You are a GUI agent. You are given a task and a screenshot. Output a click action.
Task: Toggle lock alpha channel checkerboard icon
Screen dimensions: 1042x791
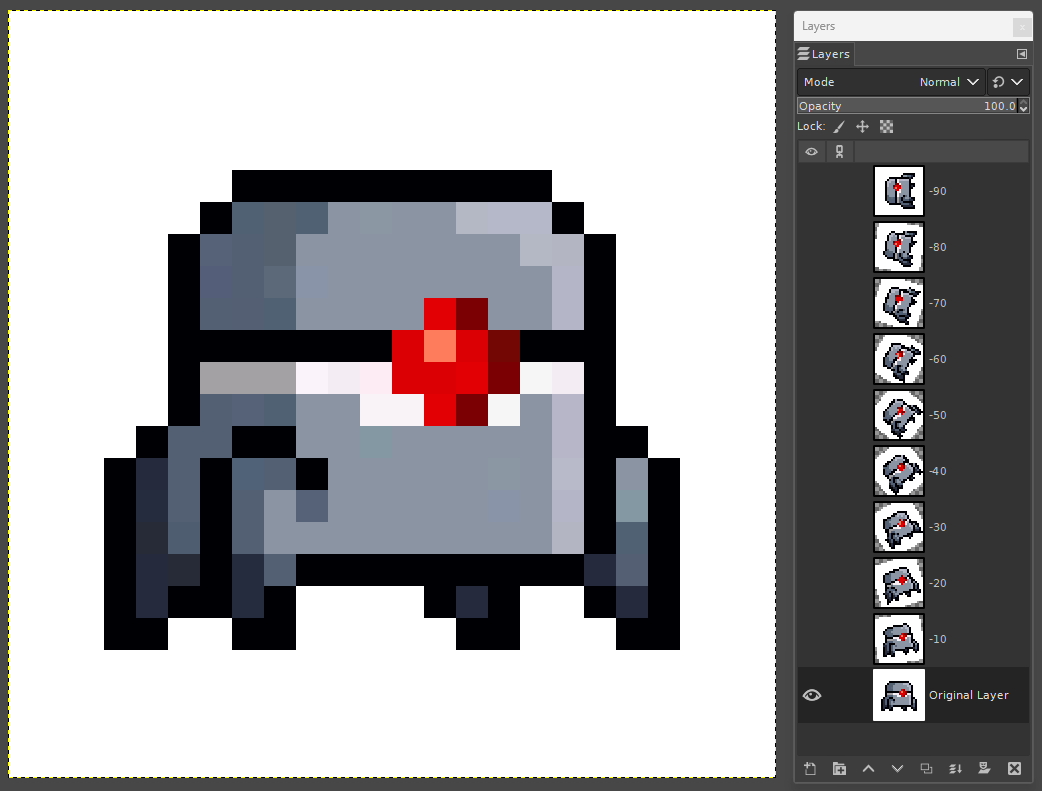coord(886,126)
